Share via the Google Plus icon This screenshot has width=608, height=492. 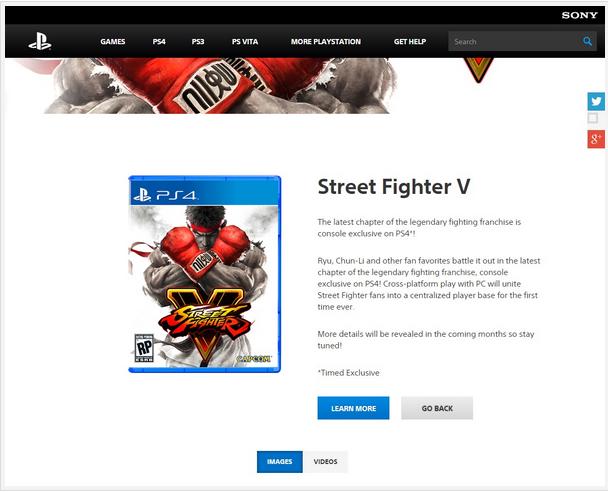coord(596,139)
